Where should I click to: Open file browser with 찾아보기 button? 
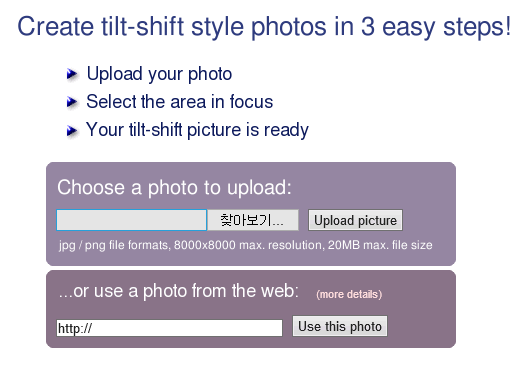[x=253, y=220]
